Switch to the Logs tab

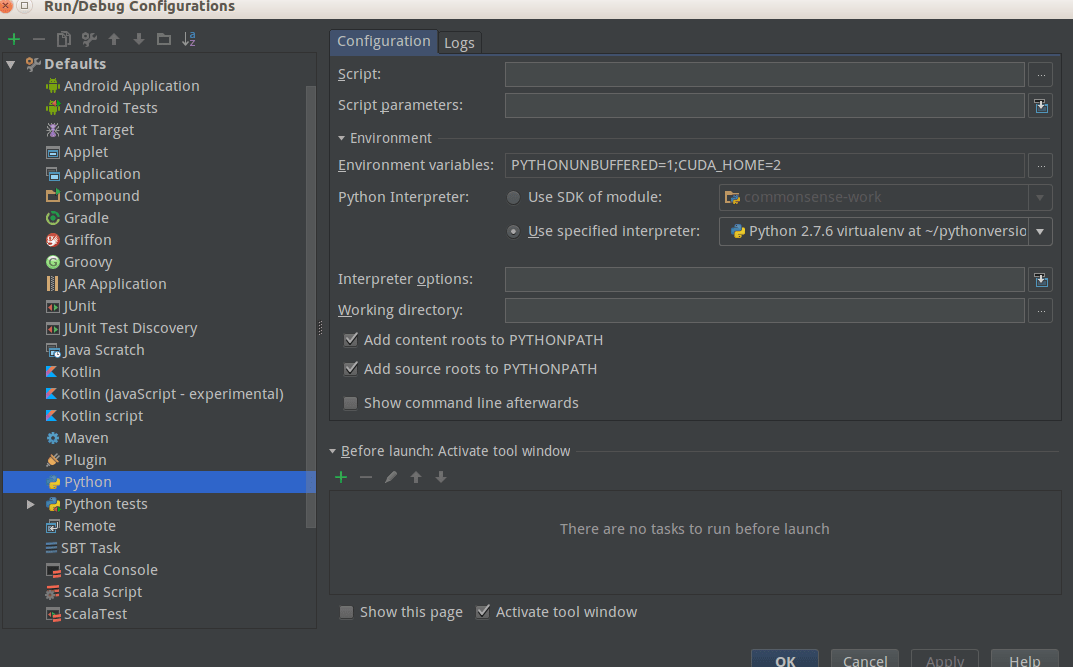click(x=459, y=43)
